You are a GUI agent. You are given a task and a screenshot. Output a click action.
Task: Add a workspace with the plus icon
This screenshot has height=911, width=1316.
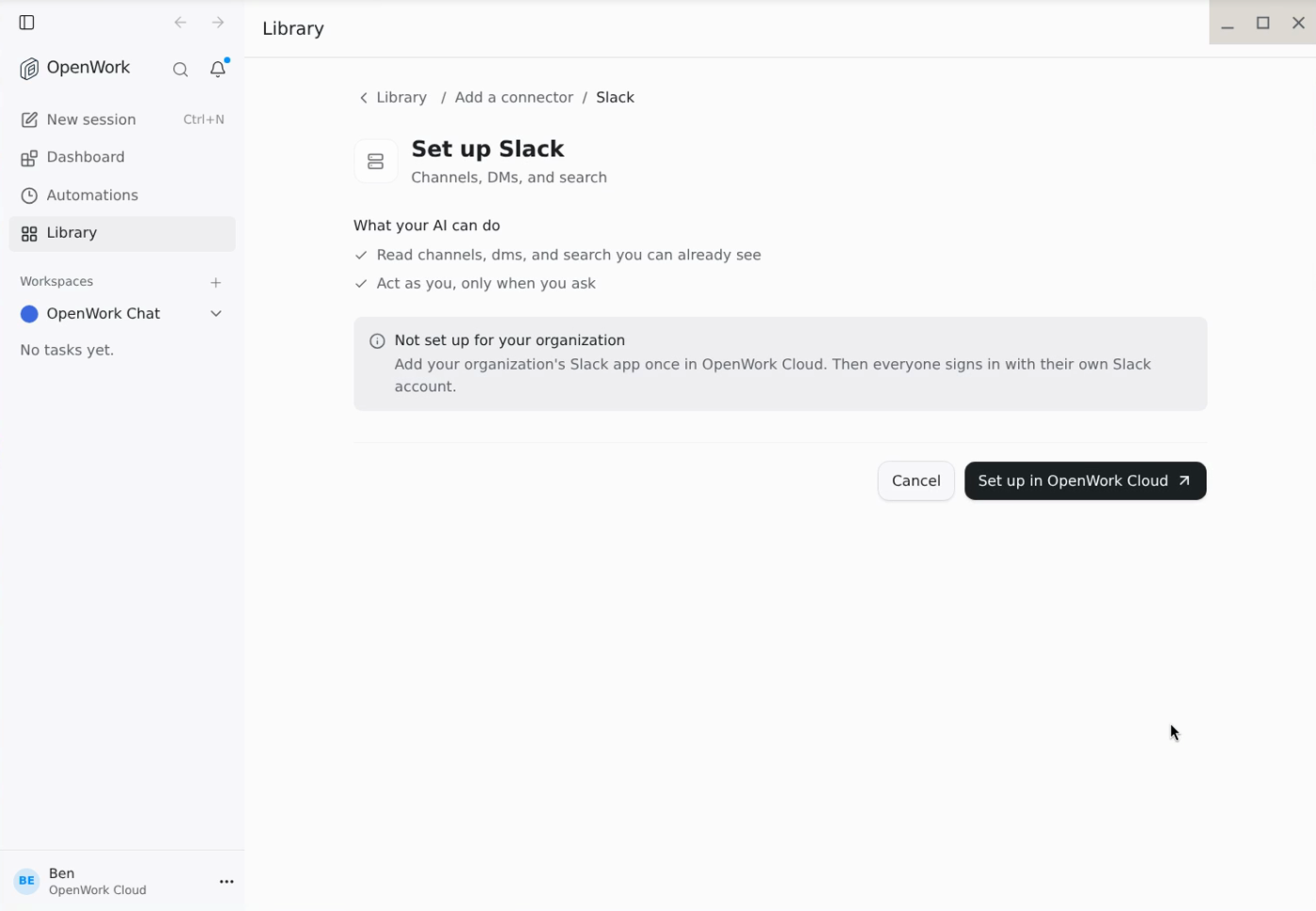tap(216, 282)
